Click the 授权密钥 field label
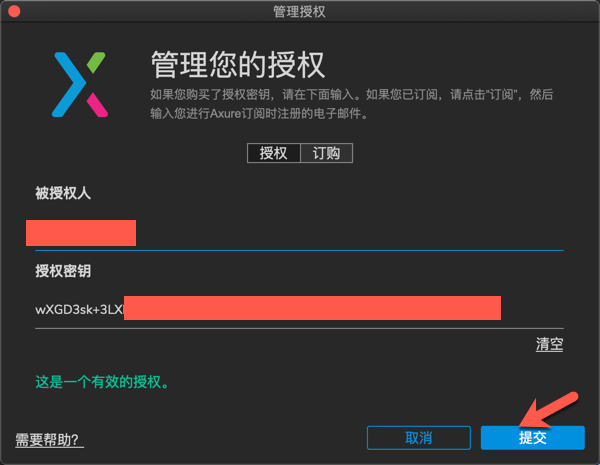Image resolution: width=600 pixels, height=465 pixels. click(x=63, y=271)
